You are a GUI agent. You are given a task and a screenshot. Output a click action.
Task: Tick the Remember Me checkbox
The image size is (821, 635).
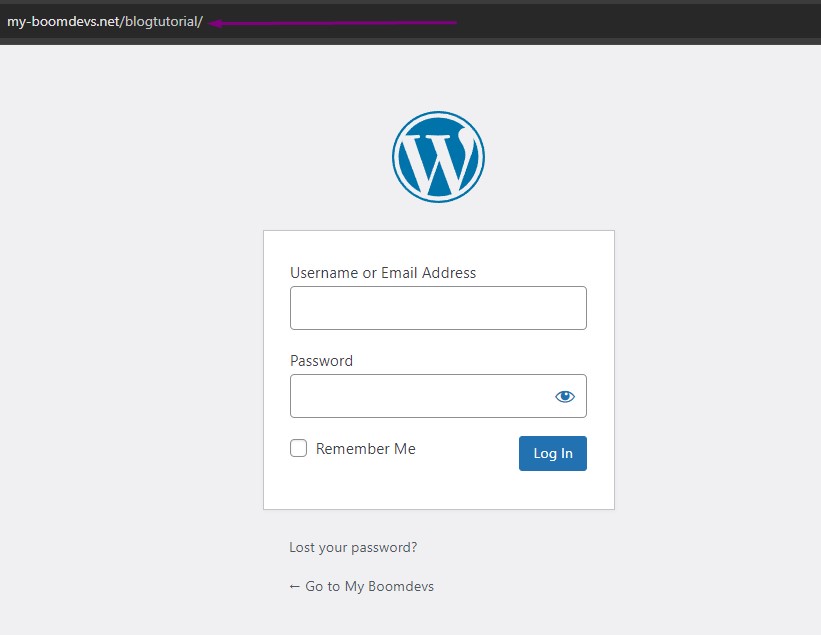point(298,448)
